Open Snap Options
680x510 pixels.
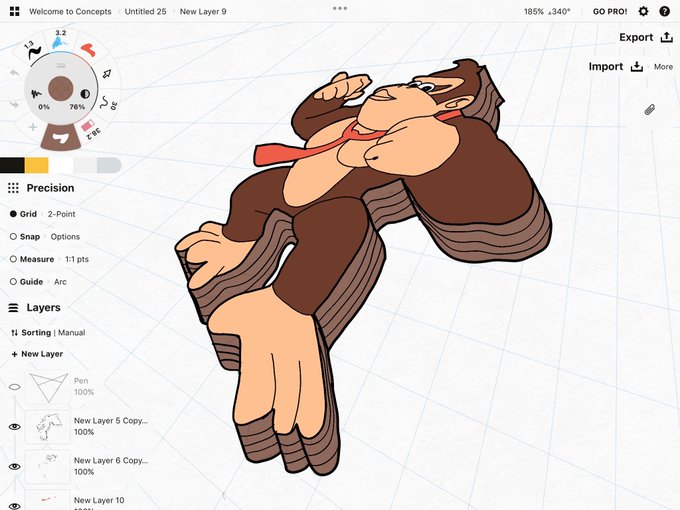tap(65, 236)
